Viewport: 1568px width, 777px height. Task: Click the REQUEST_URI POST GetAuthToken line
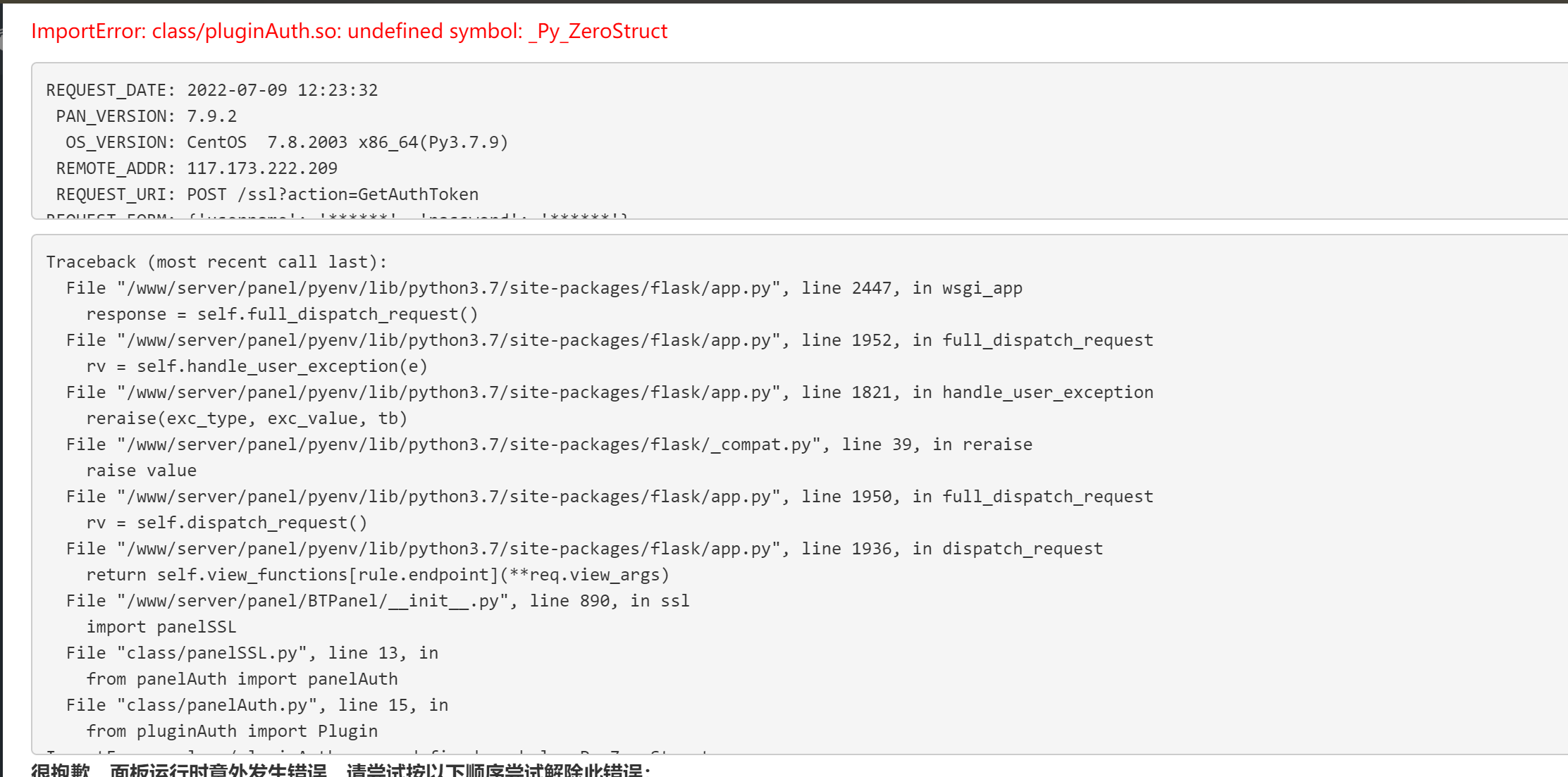click(x=267, y=194)
